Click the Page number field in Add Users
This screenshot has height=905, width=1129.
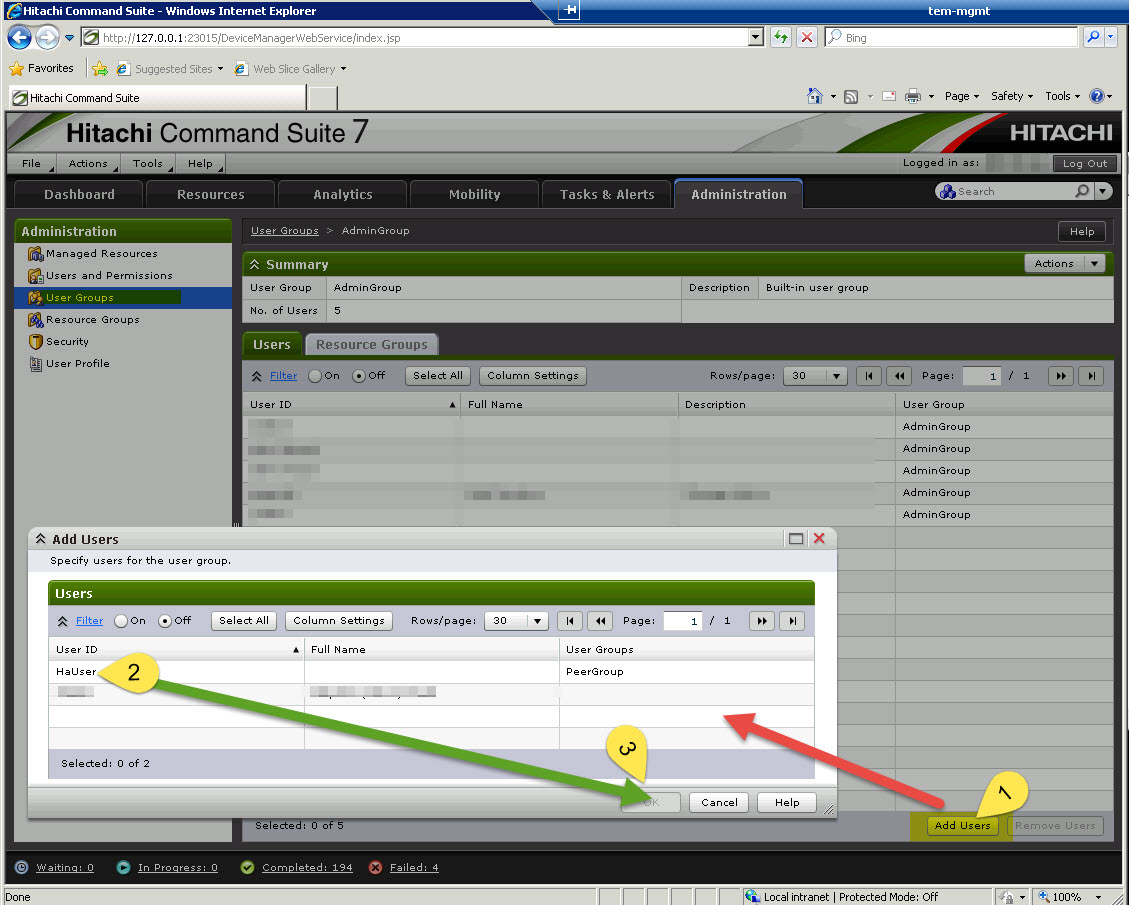[682, 621]
